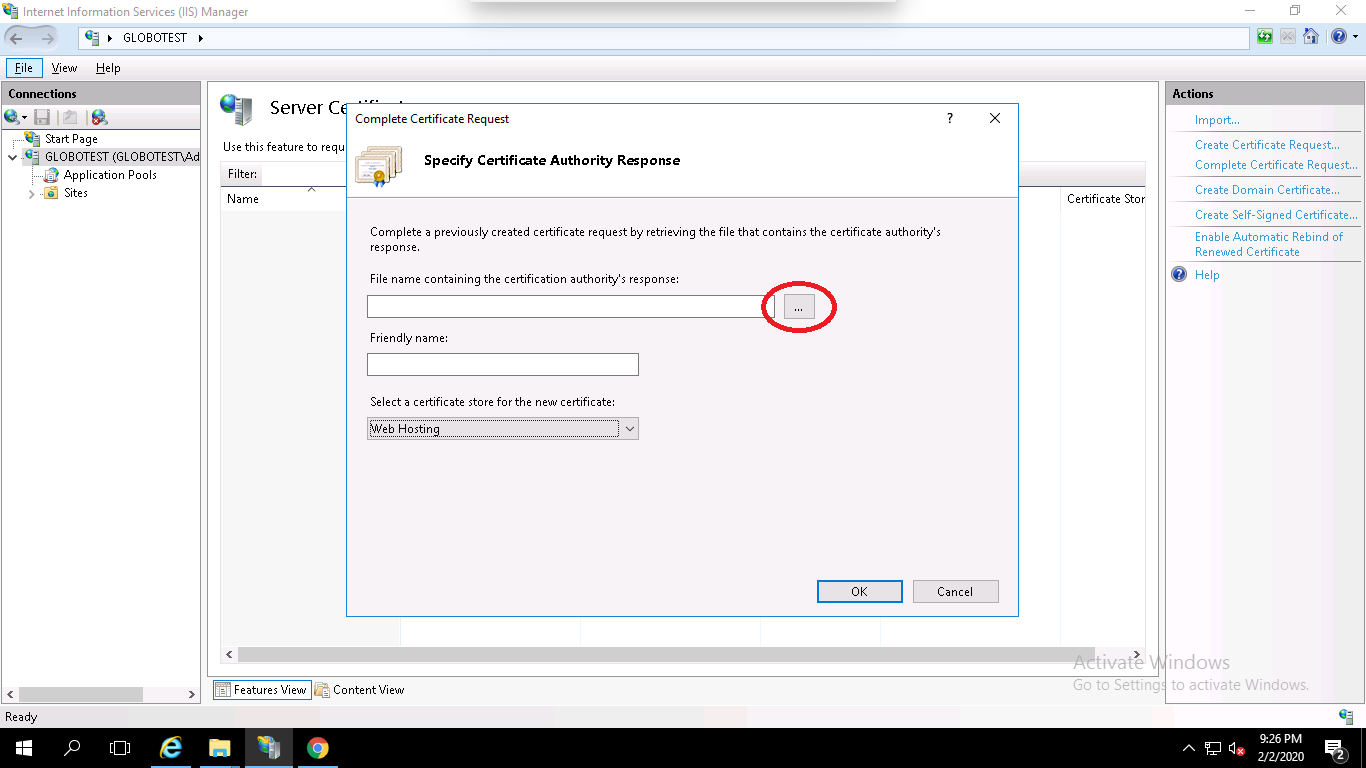The image size is (1366, 768).
Task: Show hidden system tray icons
Action: [x=1189, y=748]
